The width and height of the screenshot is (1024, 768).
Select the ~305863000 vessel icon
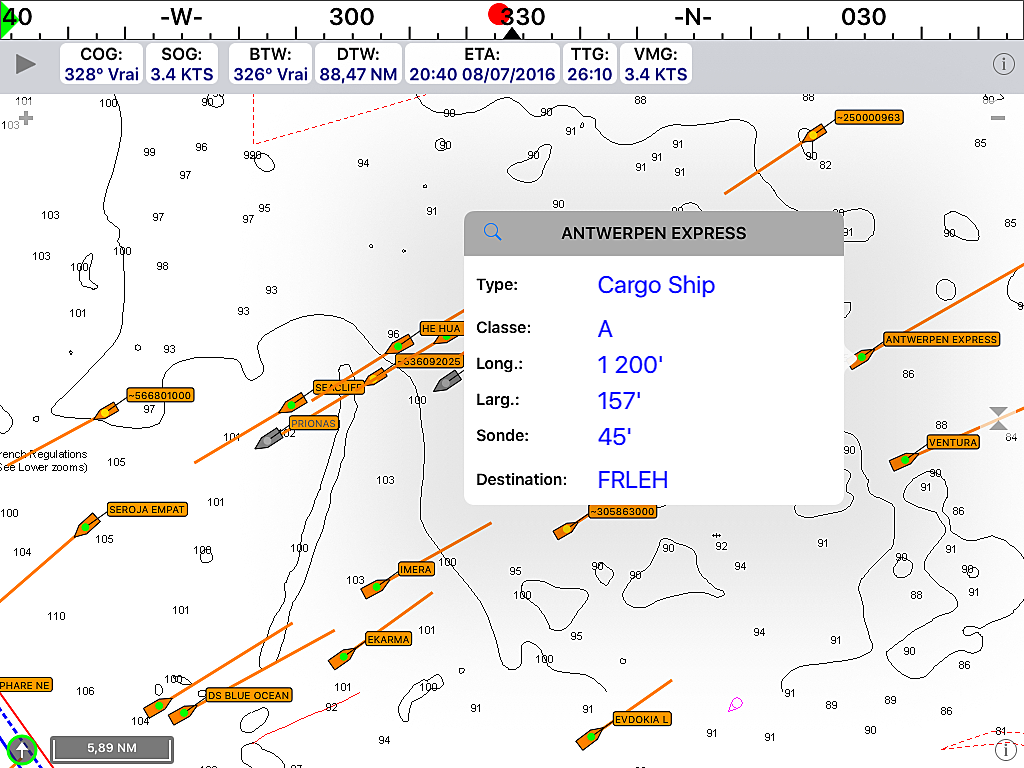[x=566, y=529]
